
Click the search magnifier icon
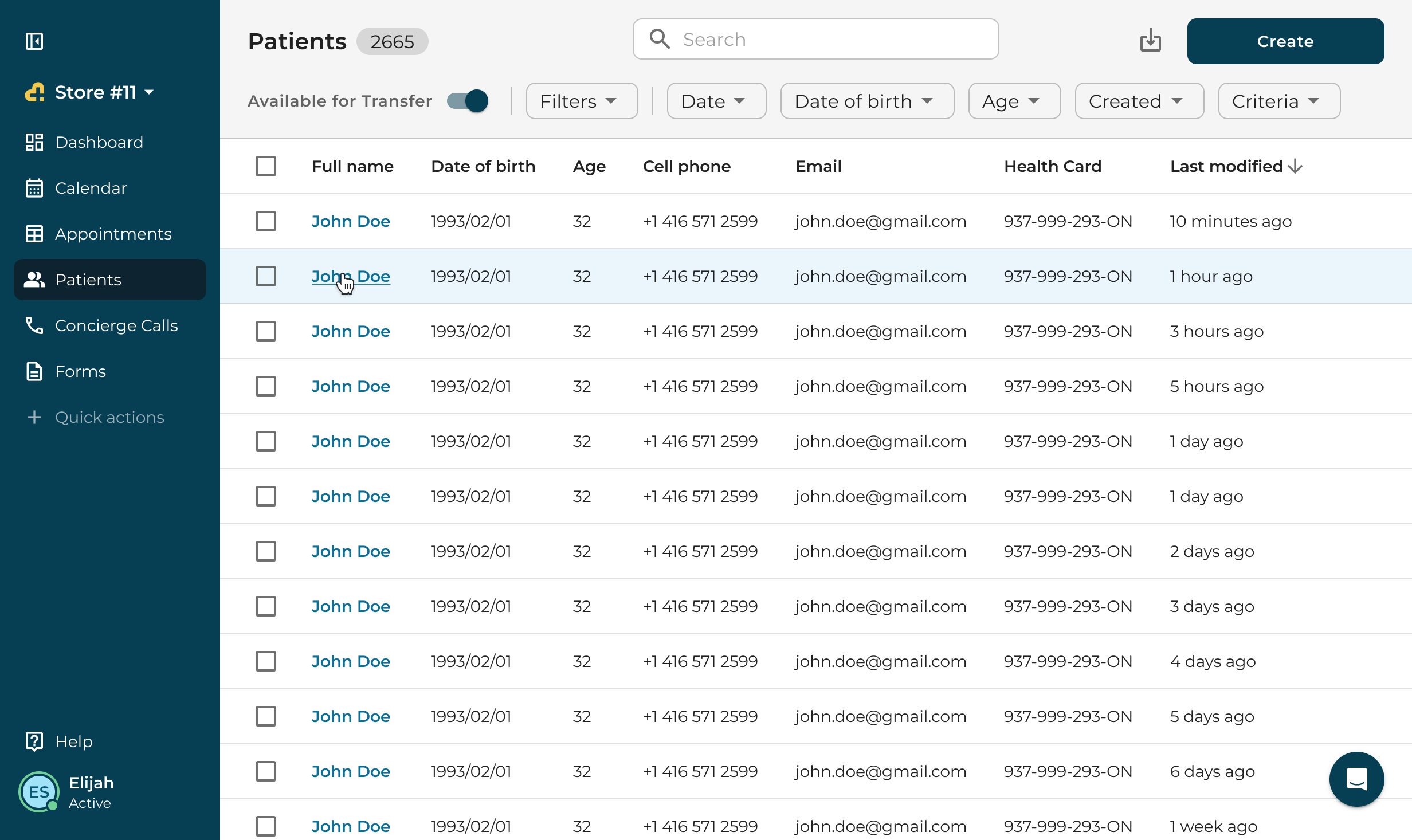(x=660, y=39)
